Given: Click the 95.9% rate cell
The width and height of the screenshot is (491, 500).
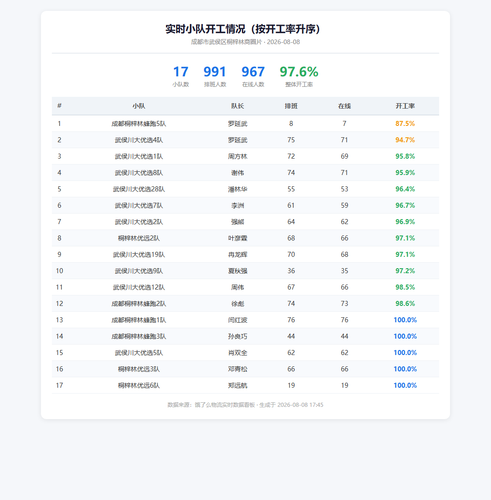Looking at the screenshot, I should [405, 173].
